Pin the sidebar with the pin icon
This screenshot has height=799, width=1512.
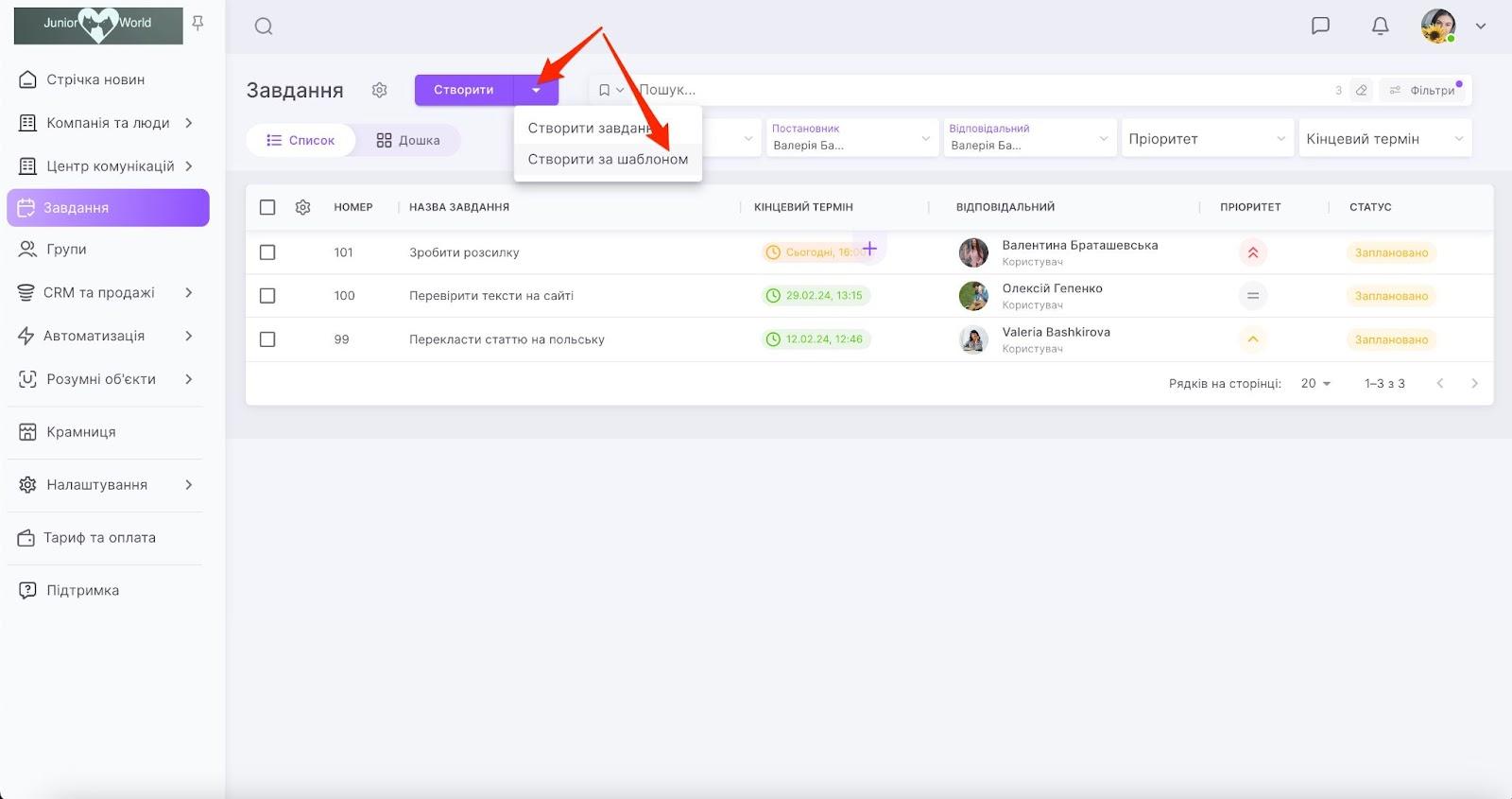point(198,23)
